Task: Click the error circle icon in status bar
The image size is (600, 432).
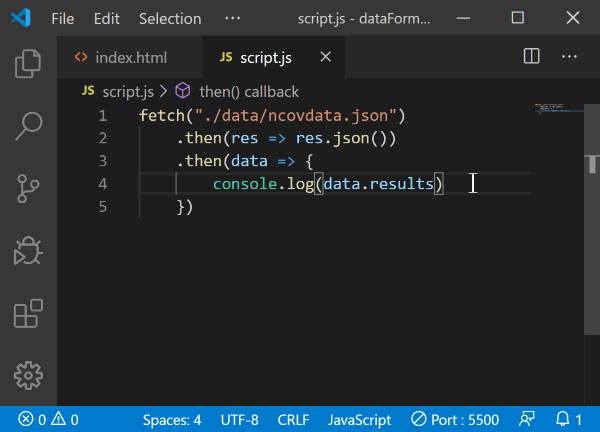Action: tap(26, 419)
